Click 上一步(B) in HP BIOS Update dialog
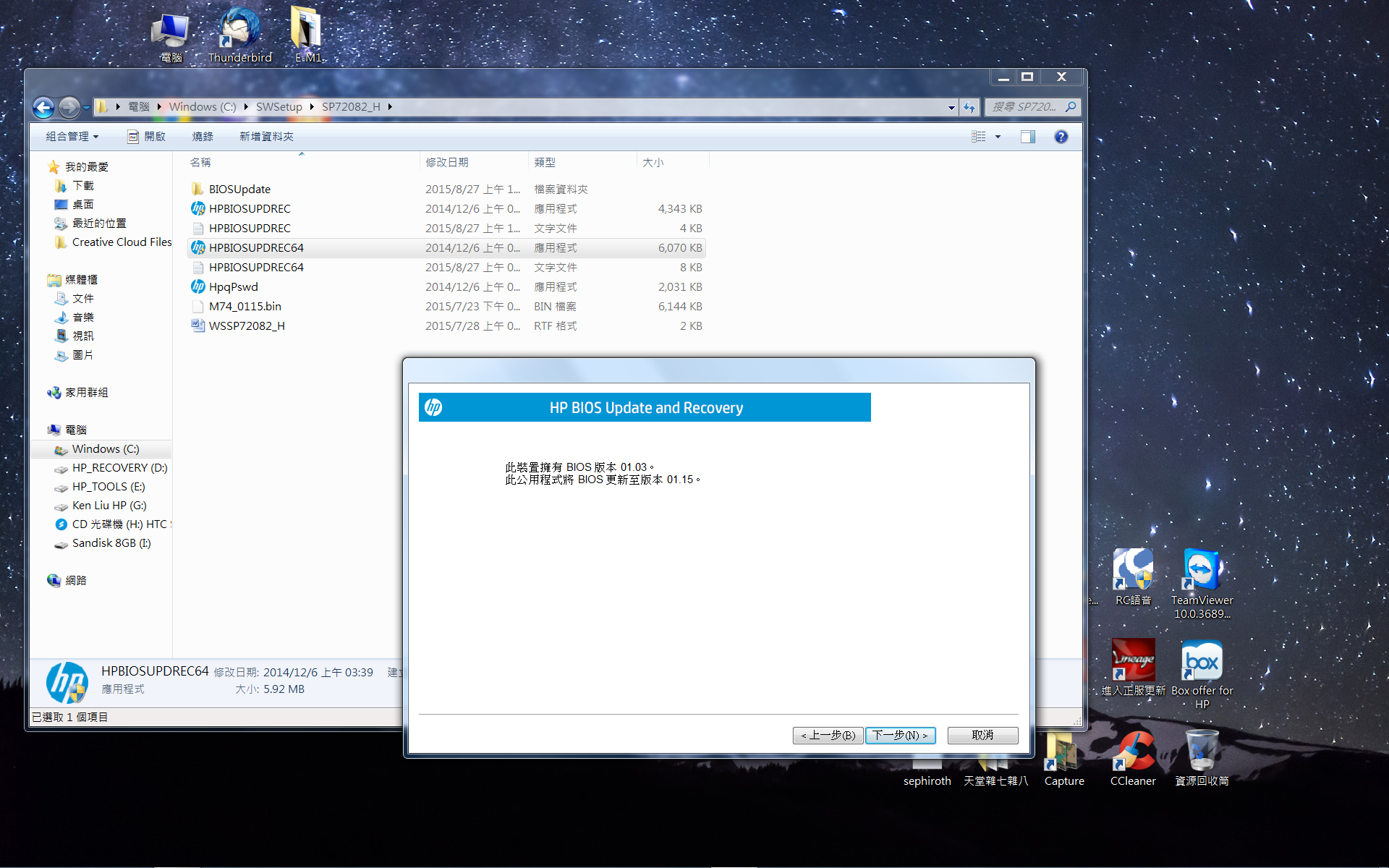The height and width of the screenshot is (868, 1389). pos(828,736)
